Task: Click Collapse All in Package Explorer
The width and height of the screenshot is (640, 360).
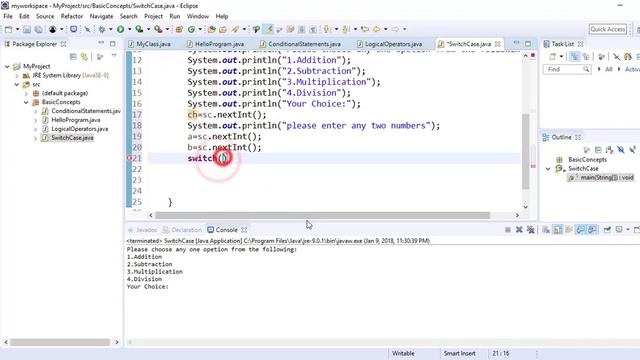Action: coord(73,57)
